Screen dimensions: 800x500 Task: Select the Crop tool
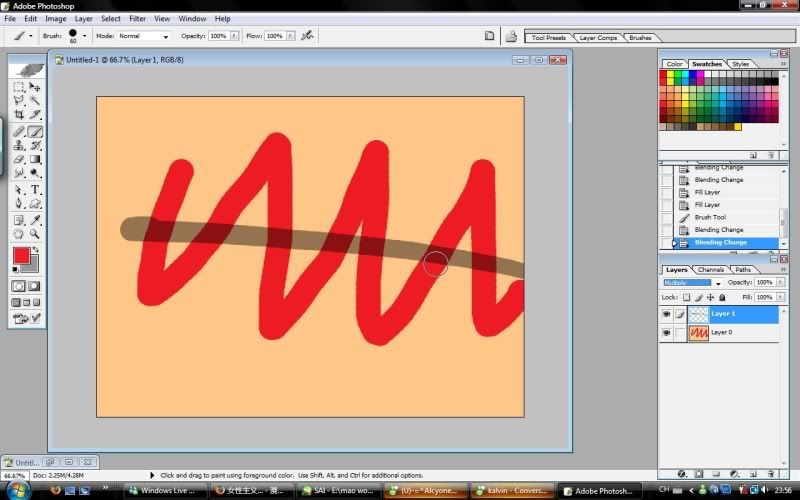coord(19,115)
